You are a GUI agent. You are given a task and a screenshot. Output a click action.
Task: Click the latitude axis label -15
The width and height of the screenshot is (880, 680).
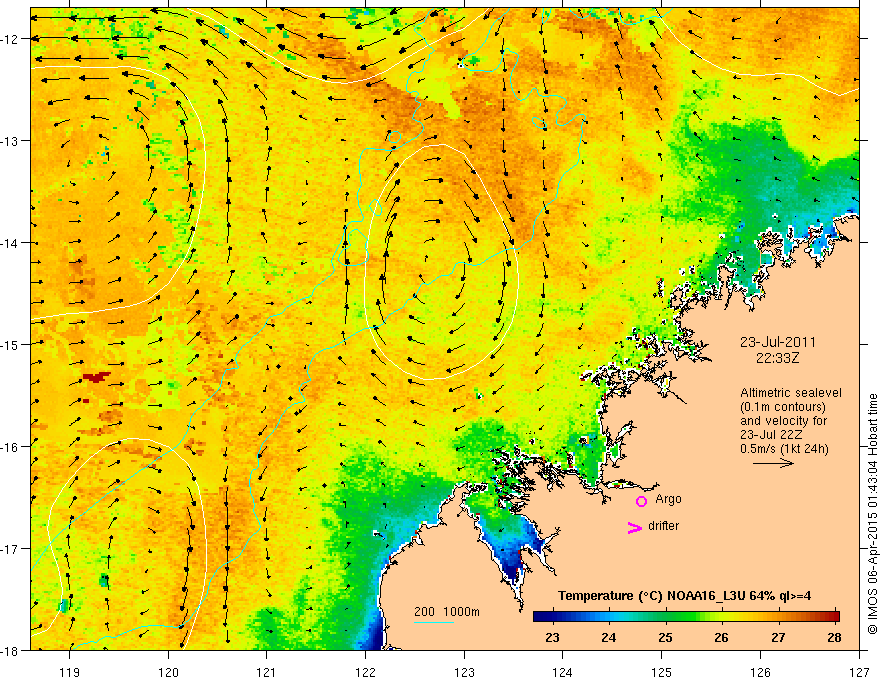click(11, 344)
